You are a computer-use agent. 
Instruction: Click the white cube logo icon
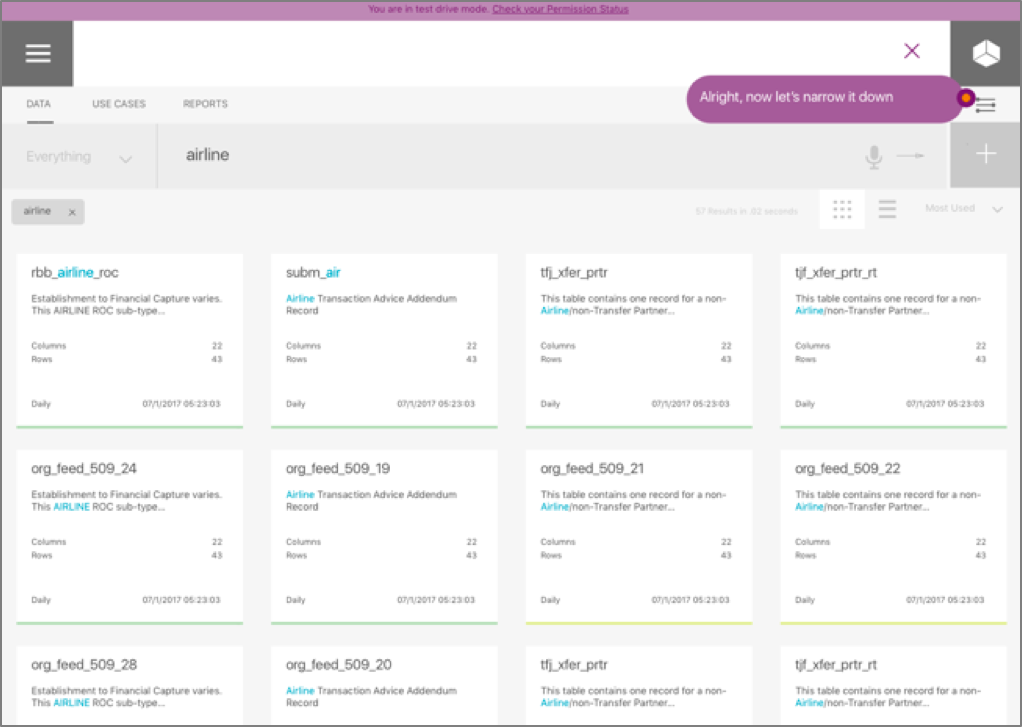tap(986, 53)
